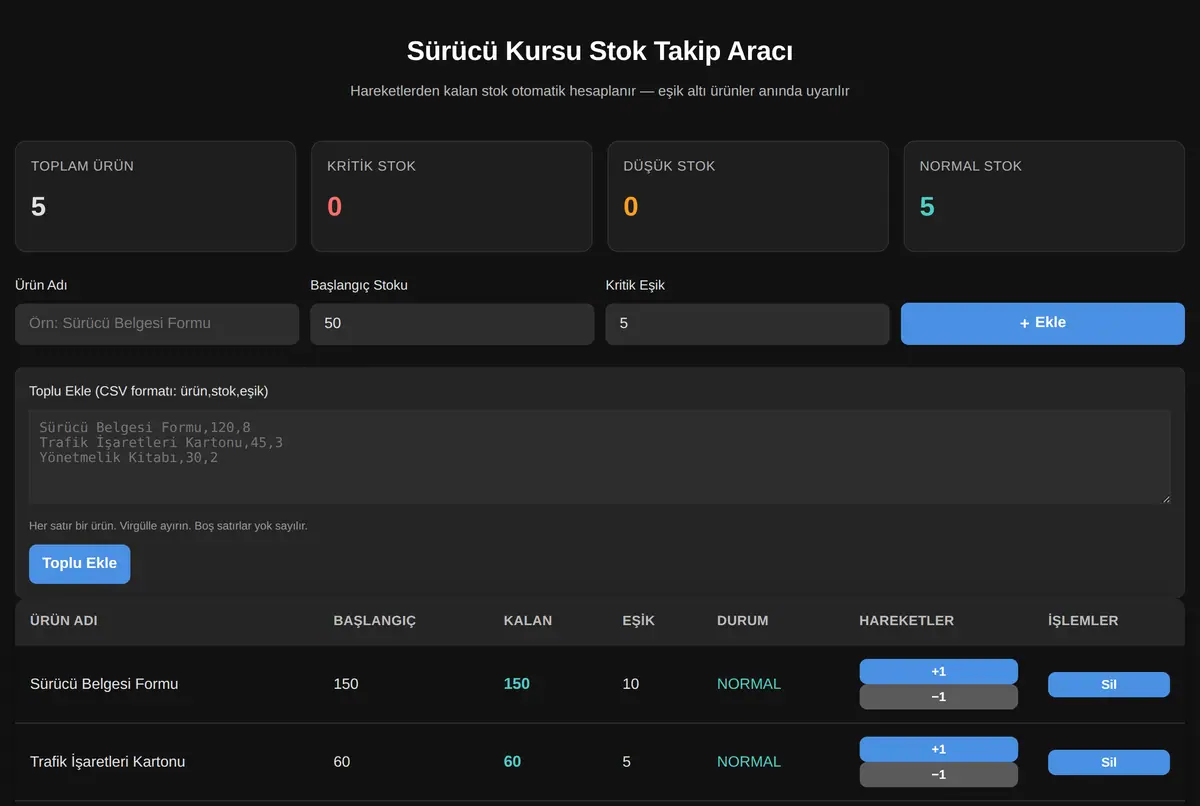
Task: Click the NORMAL STOK summary card
Action: (x=1044, y=196)
